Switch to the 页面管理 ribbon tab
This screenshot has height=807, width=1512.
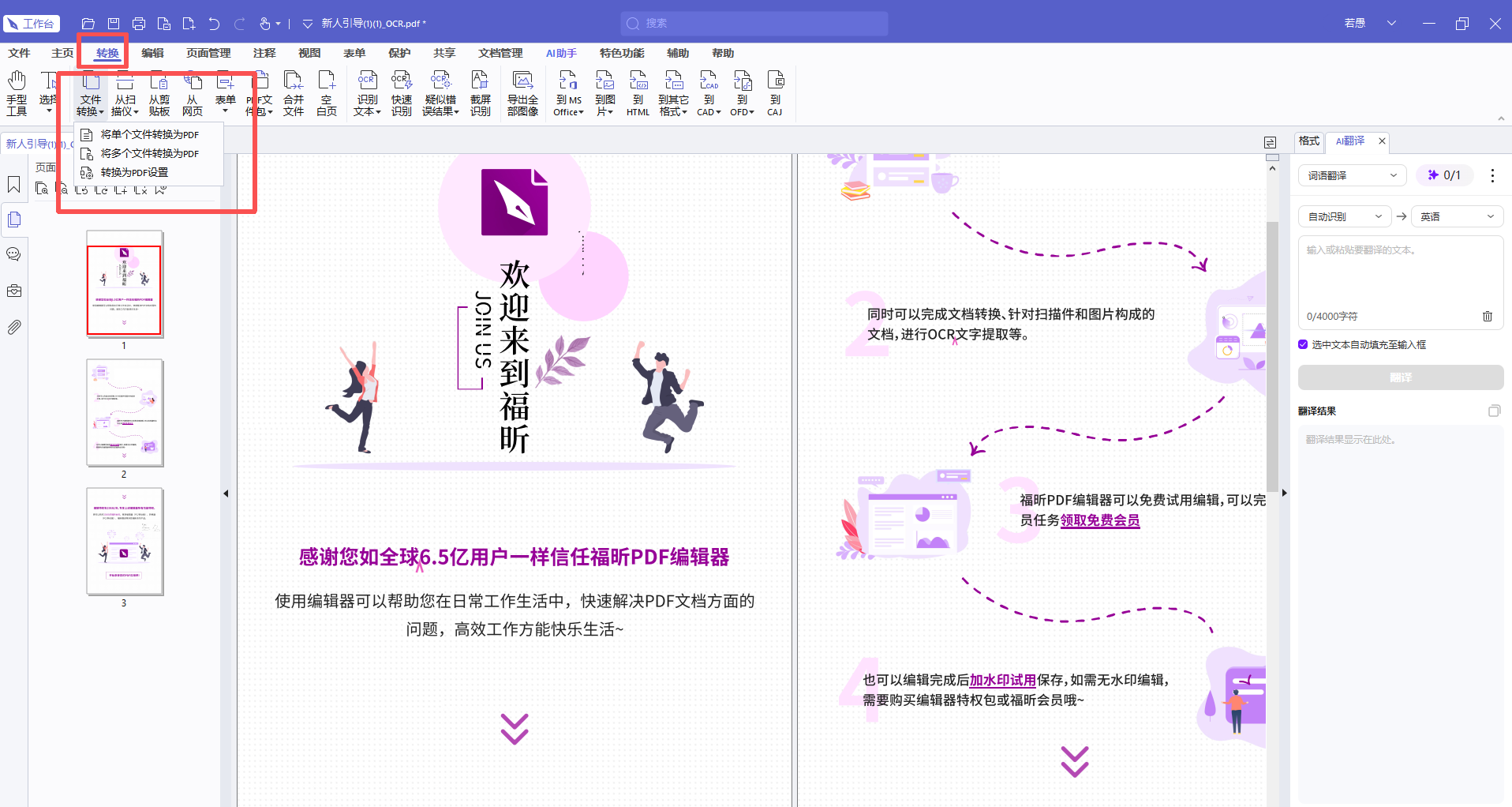[208, 53]
